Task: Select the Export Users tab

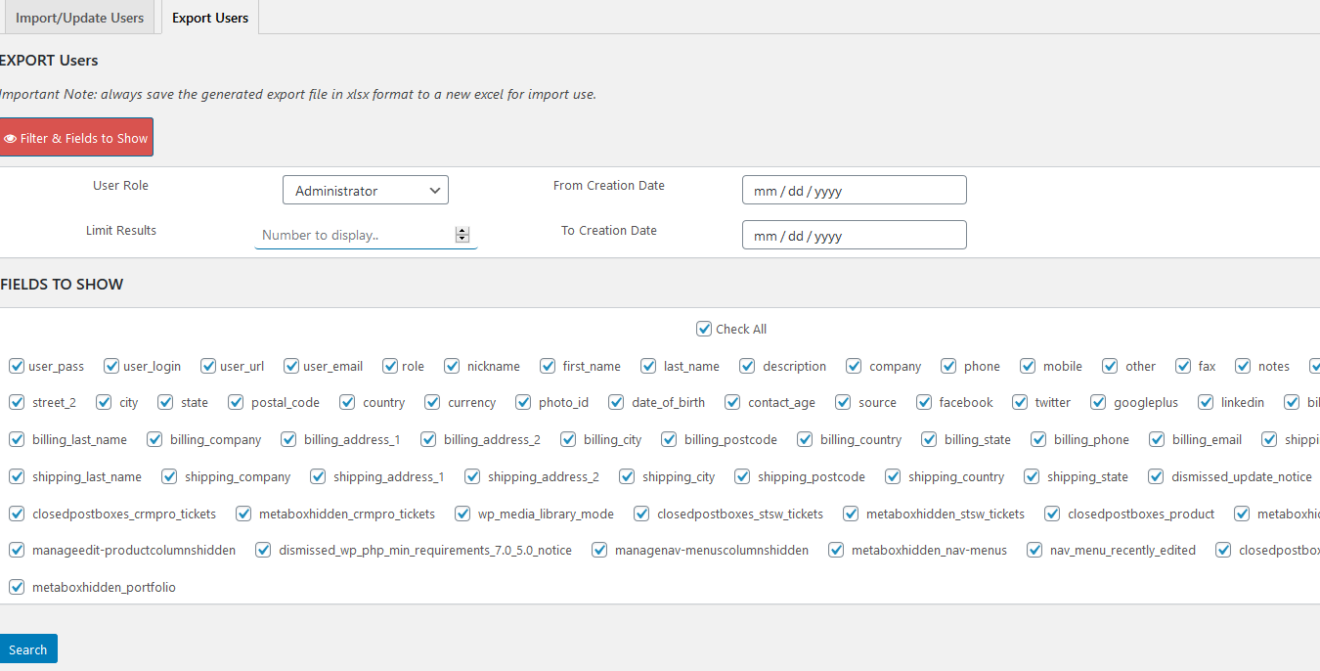Action: pyautogui.click(x=209, y=17)
